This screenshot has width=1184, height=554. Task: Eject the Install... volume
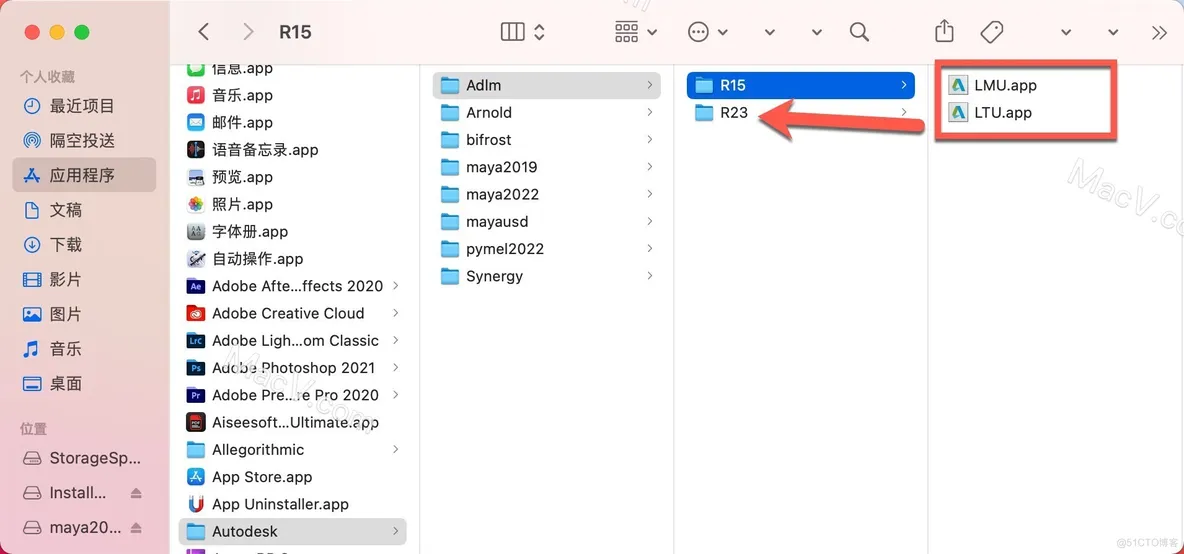click(x=136, y=493)
